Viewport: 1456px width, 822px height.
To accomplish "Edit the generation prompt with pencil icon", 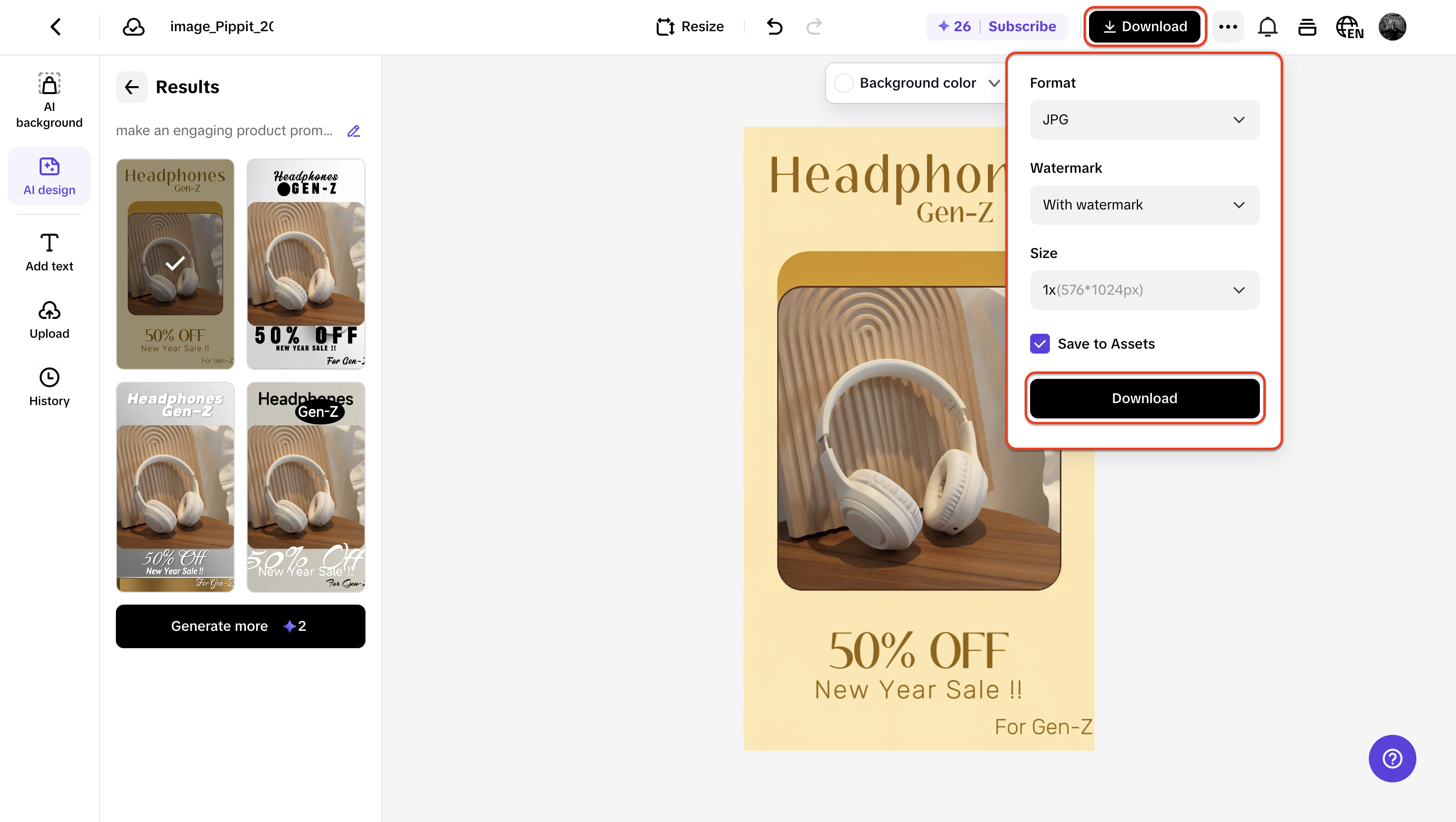I will click(x=354, y=131).
